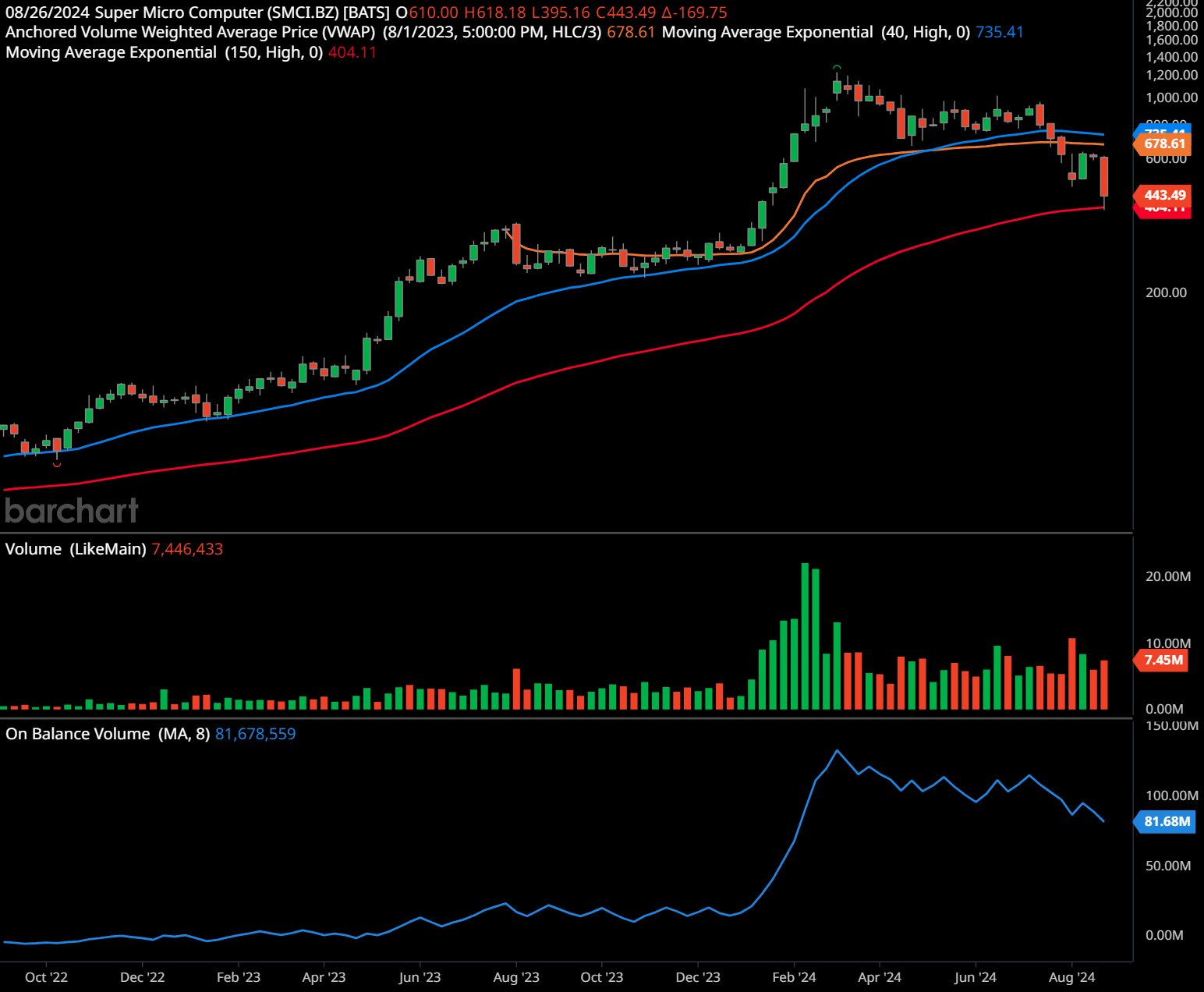Click the change value Δ-169.75
The height and width of the screenshot is (992, 1204).
coord(694,12)
